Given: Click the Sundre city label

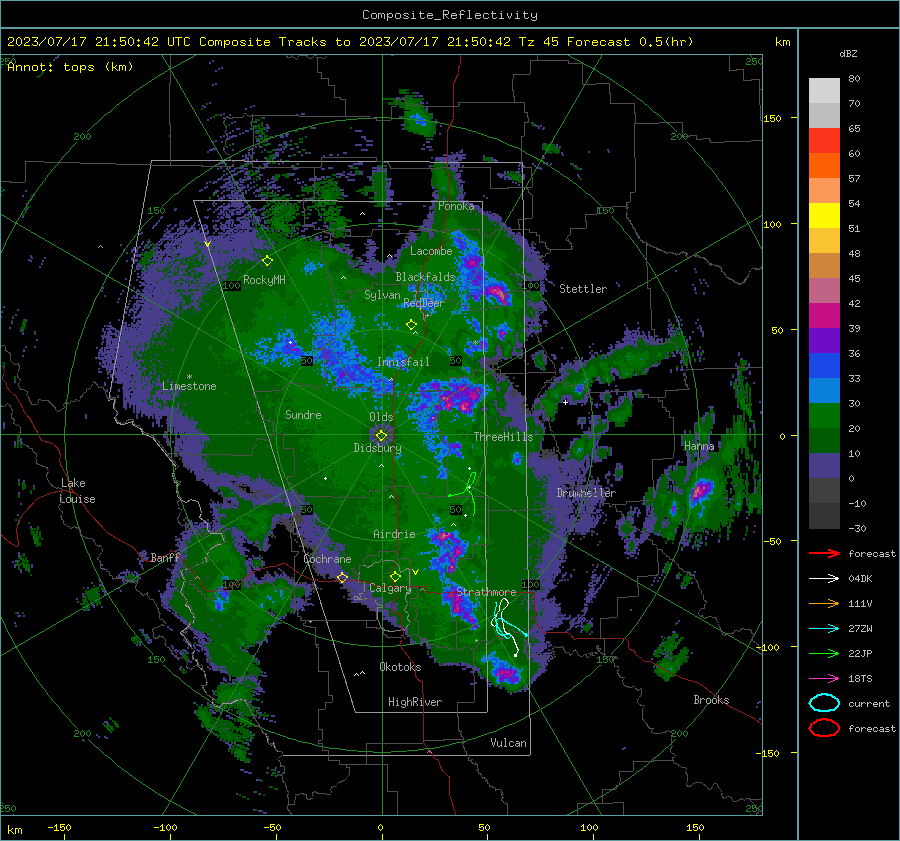Looking at the screenshot, I should [303, 415].
